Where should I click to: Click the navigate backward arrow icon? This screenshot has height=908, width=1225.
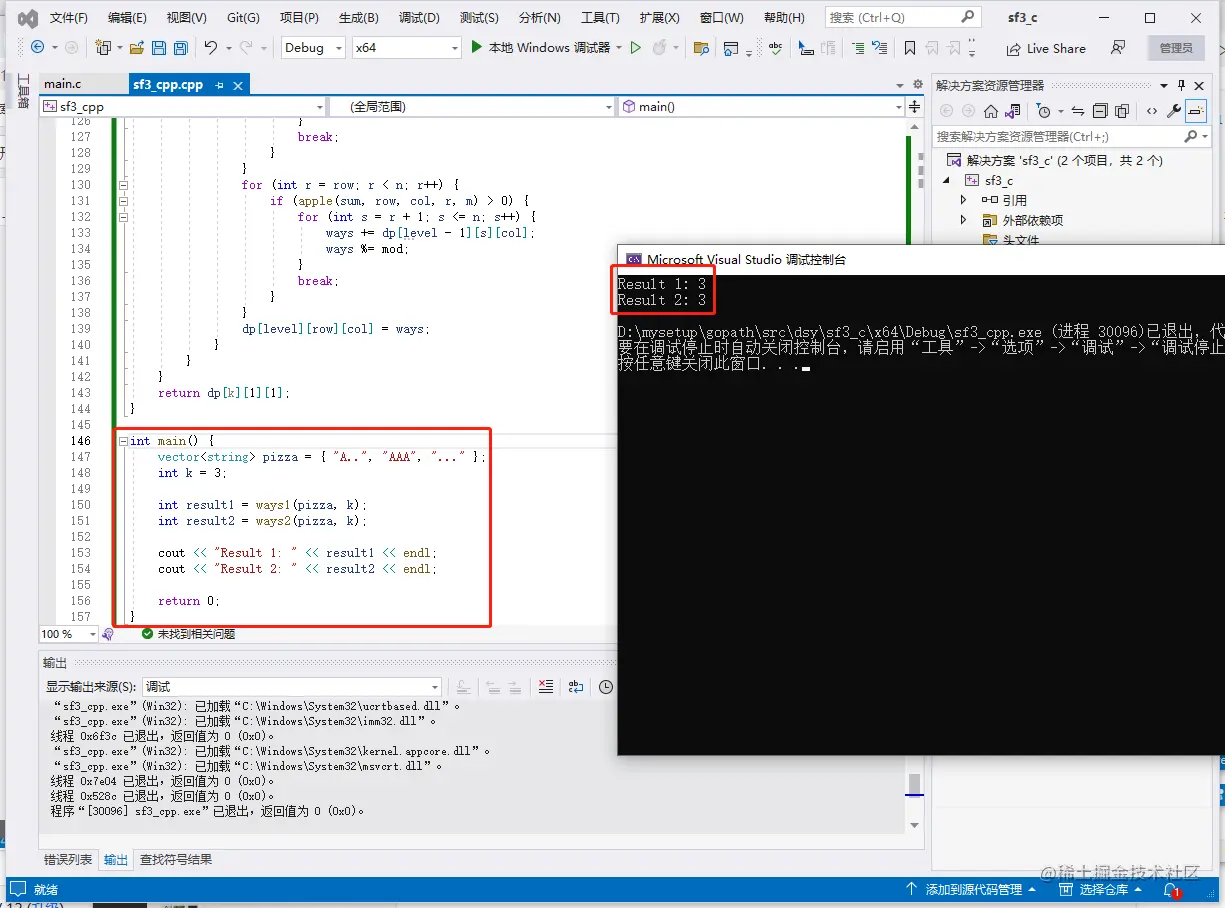(x=38, y=47)
